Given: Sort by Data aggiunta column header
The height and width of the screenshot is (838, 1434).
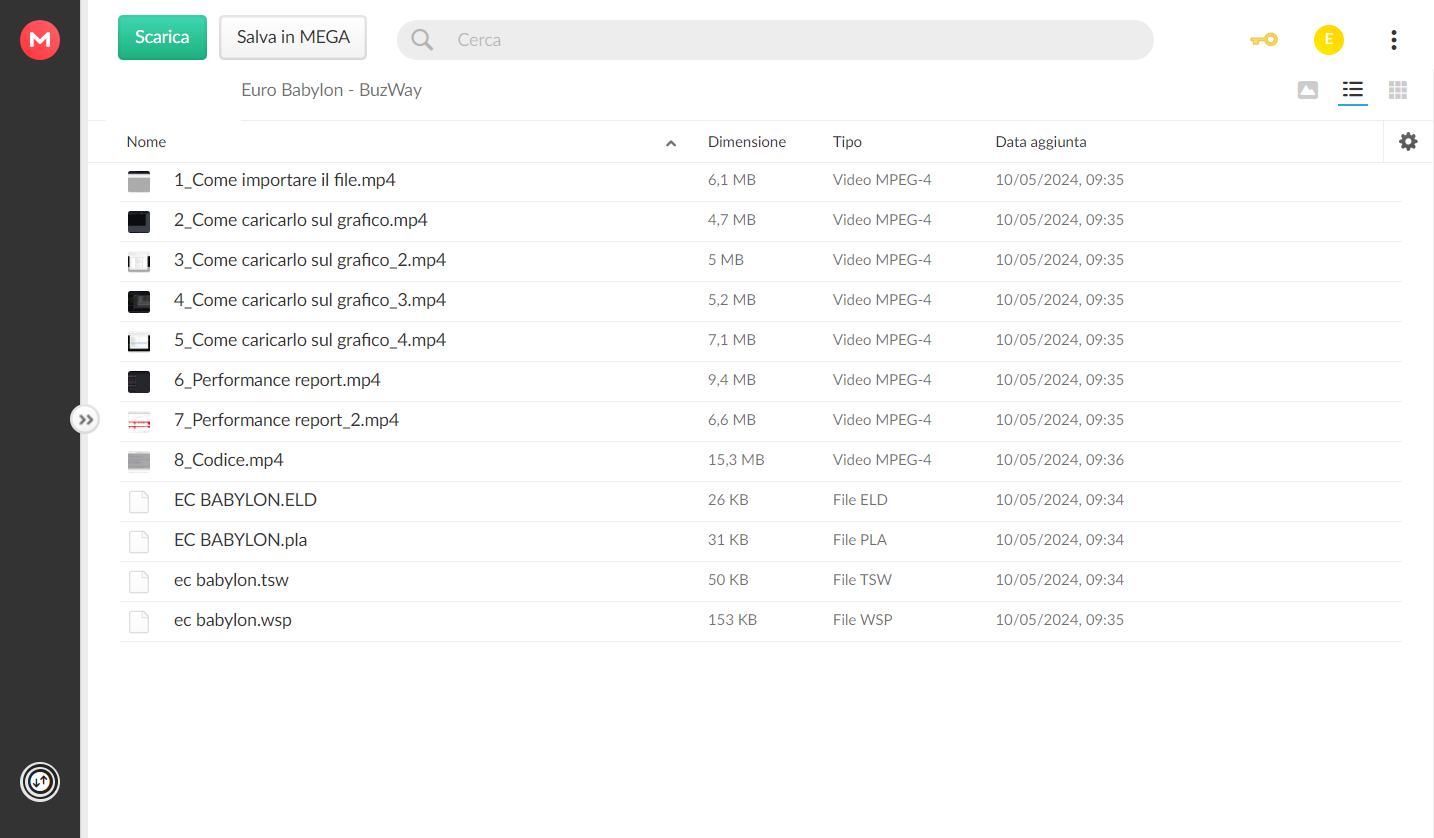Looking at the screenshot, I should pos(1041,142).
